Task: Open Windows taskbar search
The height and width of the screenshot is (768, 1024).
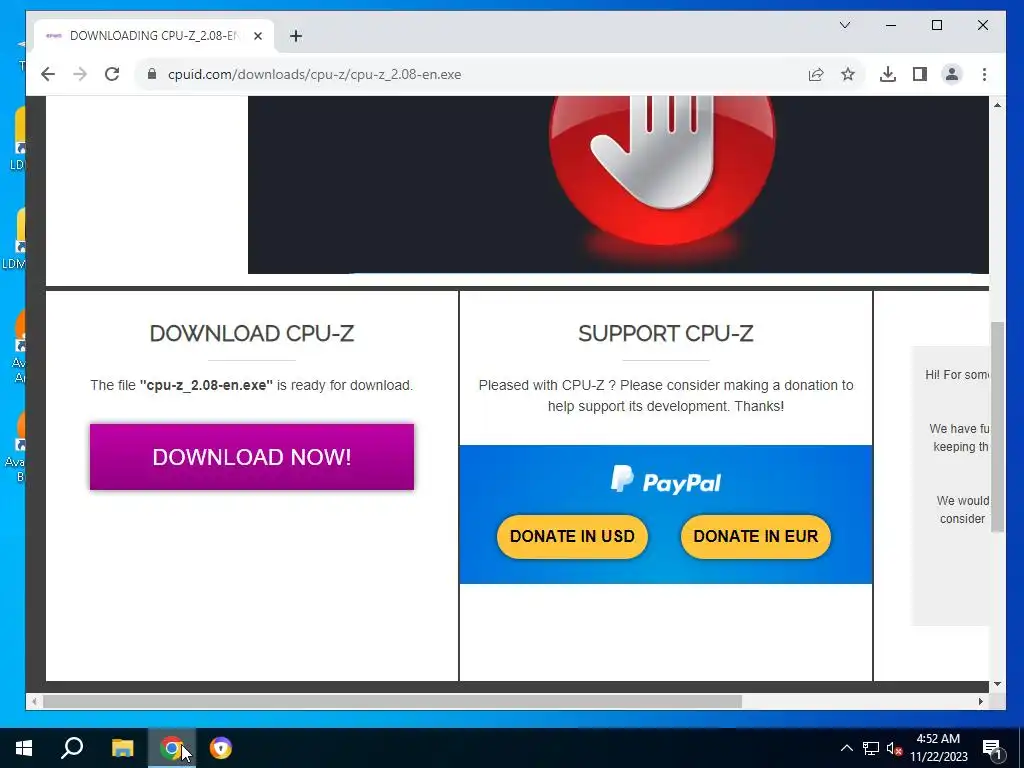Action: coord(72,748)
